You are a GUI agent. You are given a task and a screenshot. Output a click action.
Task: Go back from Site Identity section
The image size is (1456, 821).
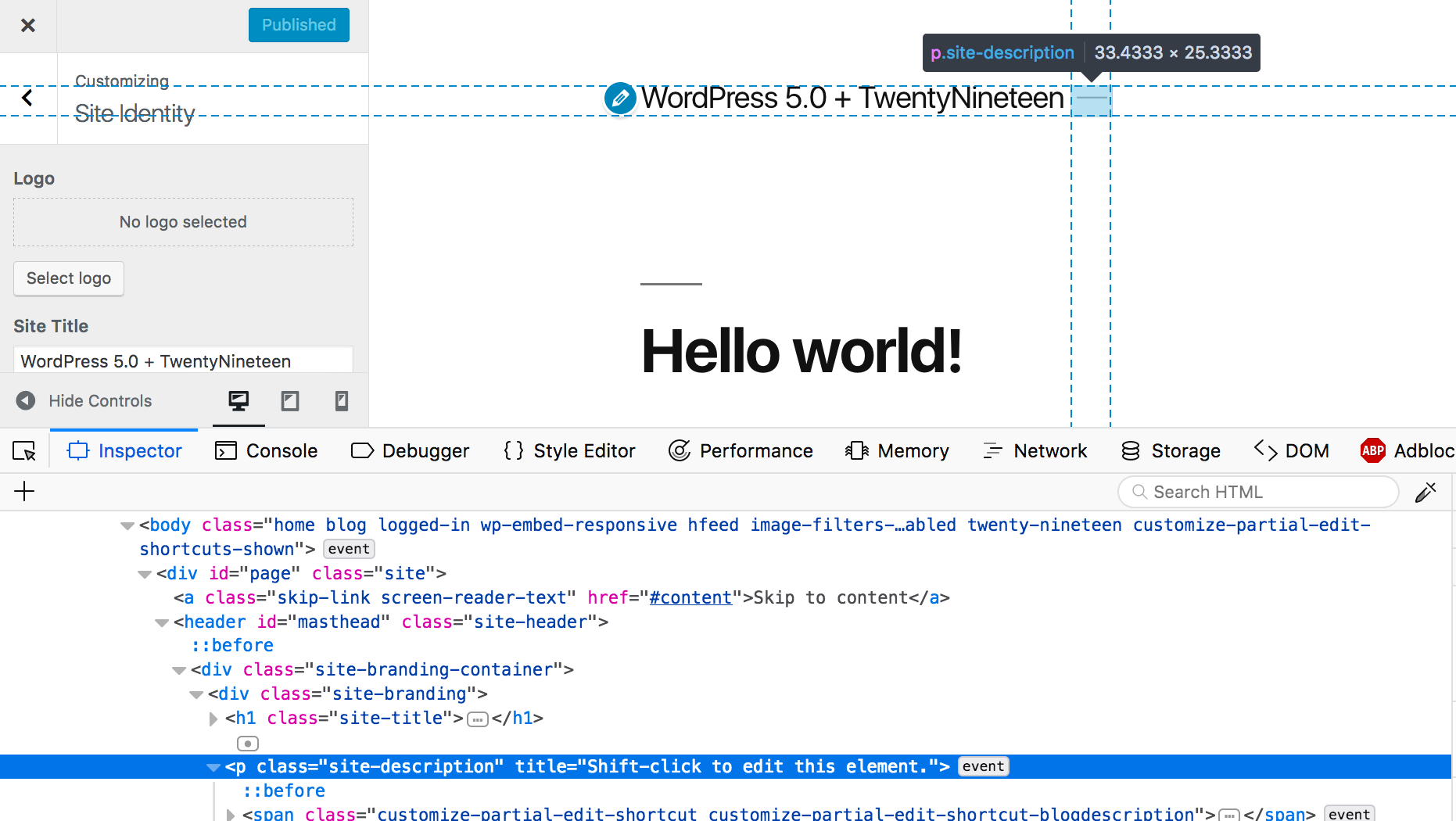tap(27, 98)
